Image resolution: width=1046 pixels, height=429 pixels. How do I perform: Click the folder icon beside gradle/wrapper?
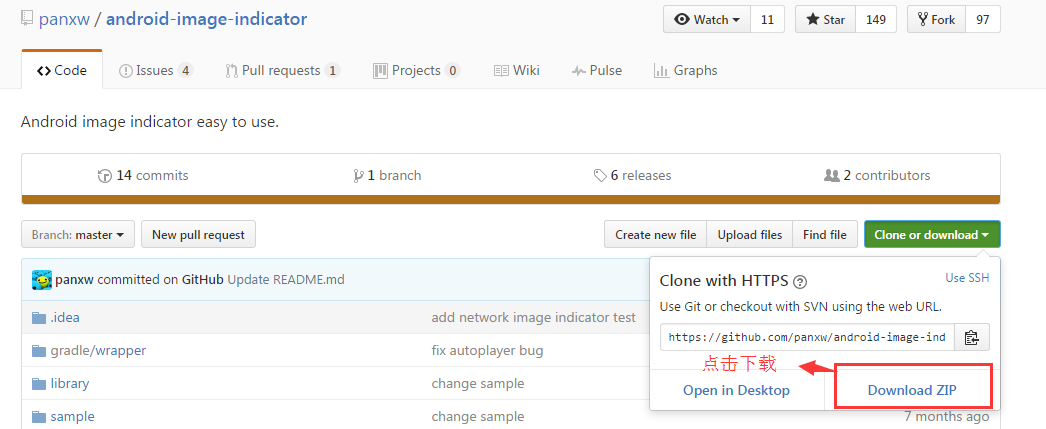(39, 351)
